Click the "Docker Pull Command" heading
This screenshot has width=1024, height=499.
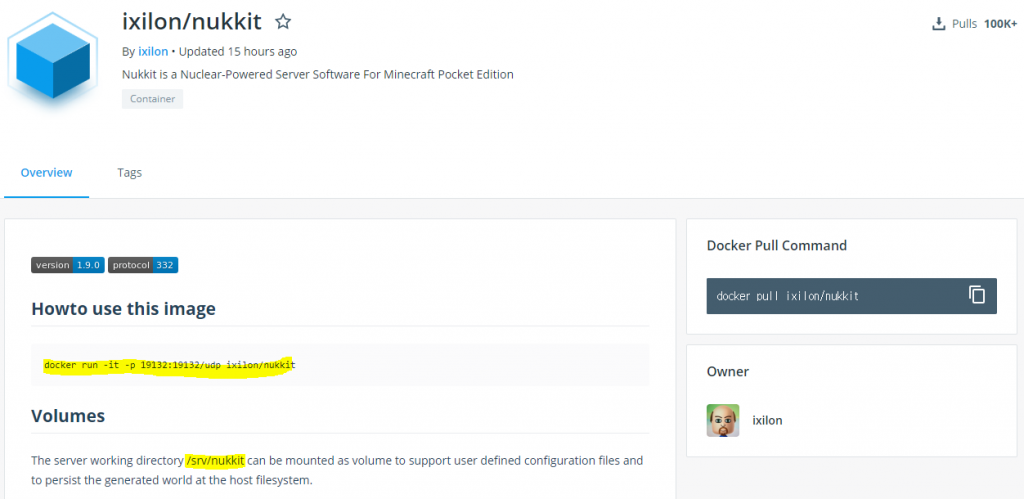pyautogui.click(x=776, y=245)
